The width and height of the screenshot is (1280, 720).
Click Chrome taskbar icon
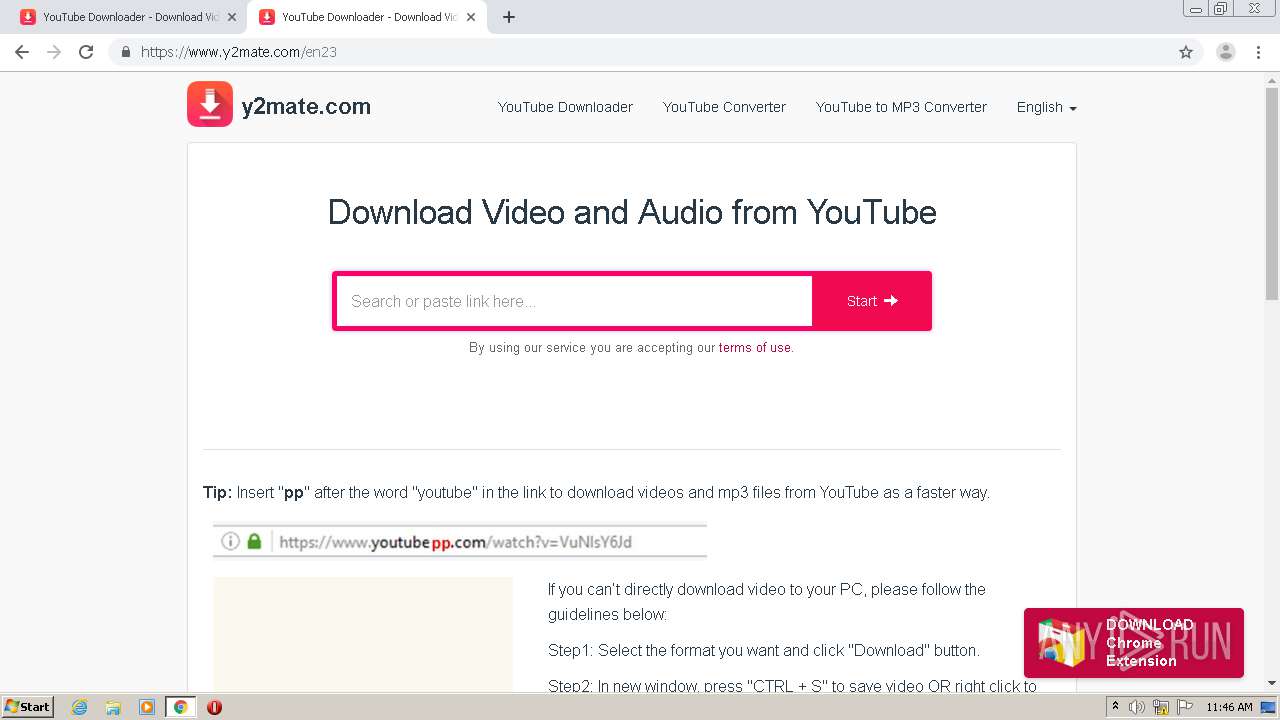[180, 707]
